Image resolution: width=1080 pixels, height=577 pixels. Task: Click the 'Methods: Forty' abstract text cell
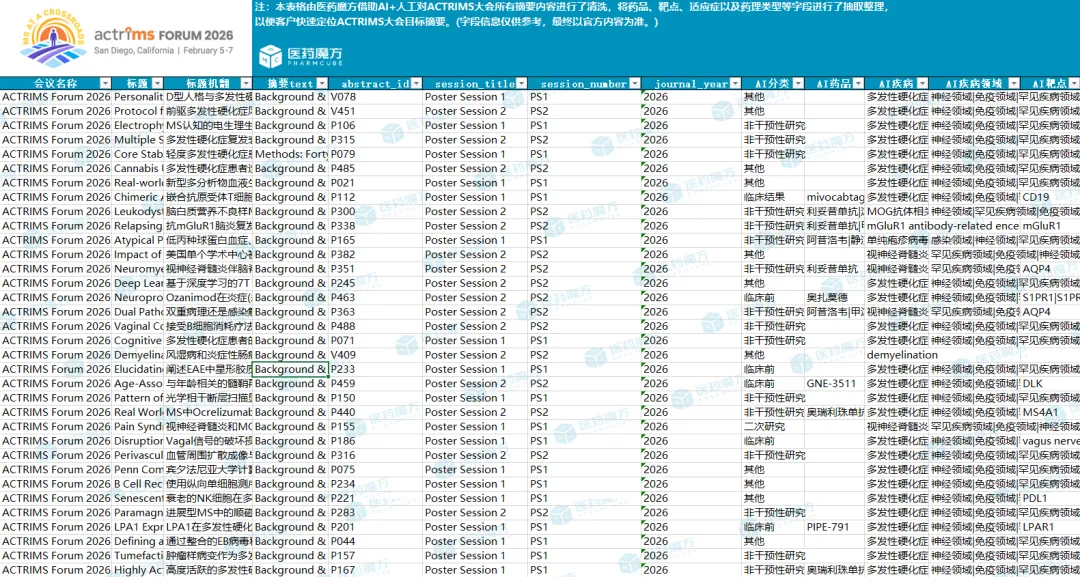291,154
